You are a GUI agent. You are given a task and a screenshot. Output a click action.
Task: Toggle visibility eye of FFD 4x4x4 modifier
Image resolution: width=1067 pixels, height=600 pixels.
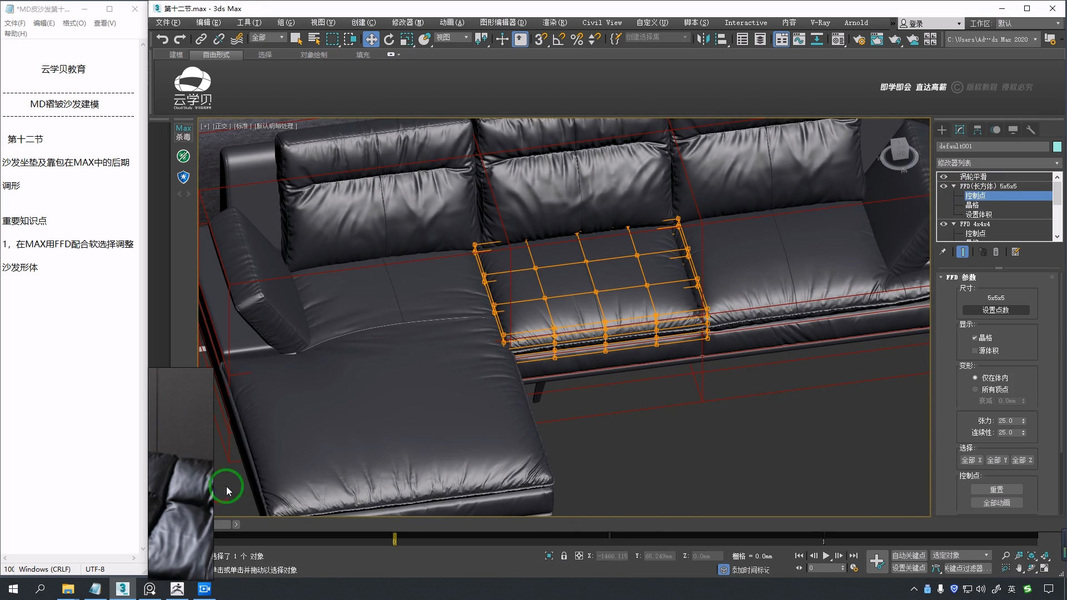pyautogui.click(x=943, y=224)
